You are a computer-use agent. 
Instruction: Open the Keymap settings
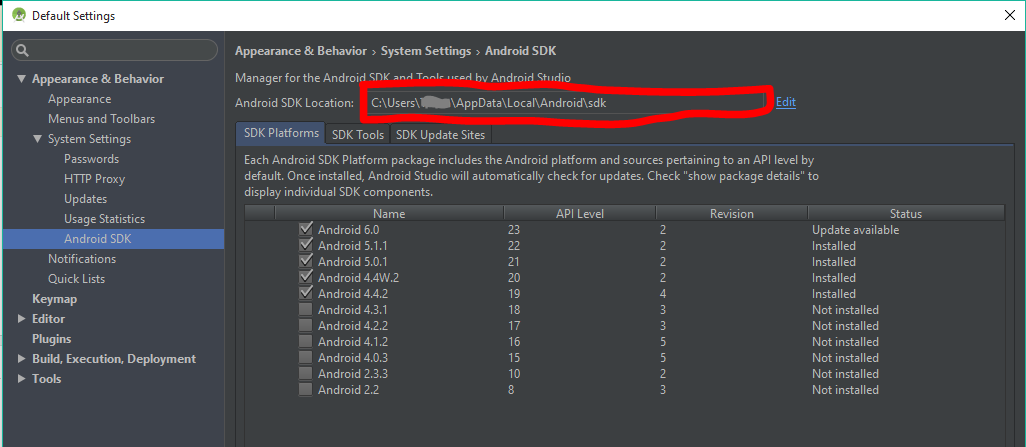coord(54,299)
